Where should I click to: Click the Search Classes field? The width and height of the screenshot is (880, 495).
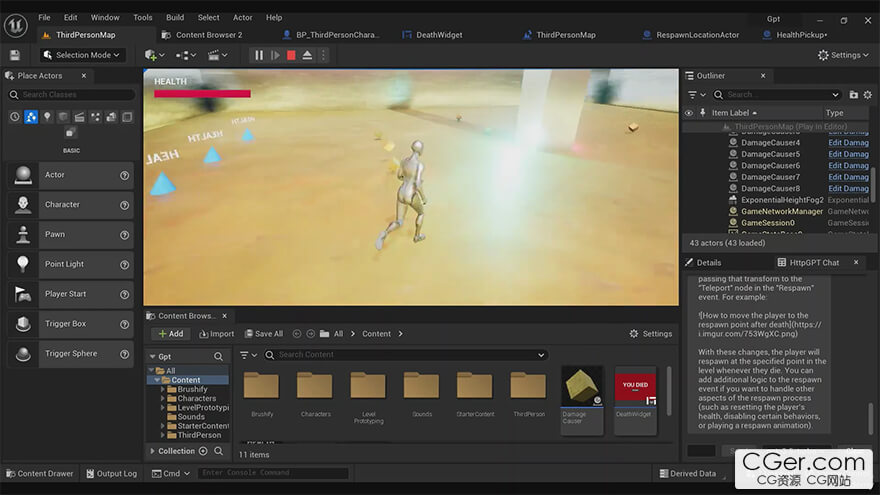tap(71, 95)
